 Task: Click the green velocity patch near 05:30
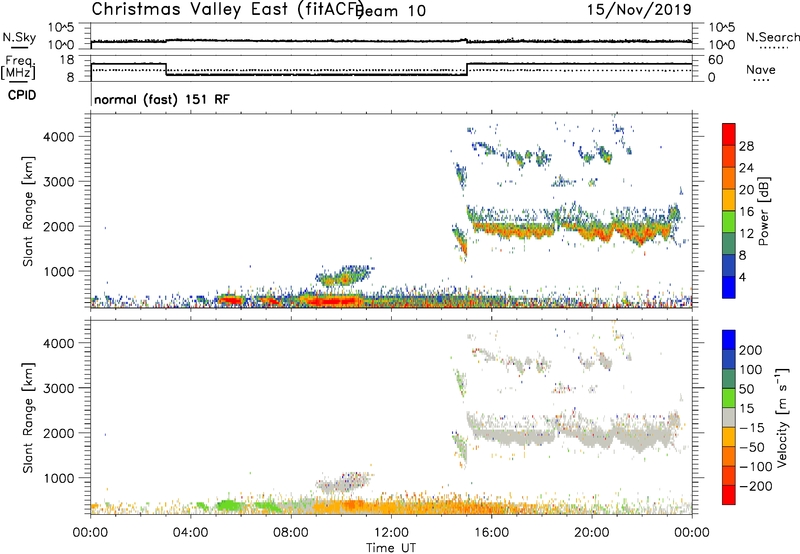pyautogui.click(x=228, y=506)
